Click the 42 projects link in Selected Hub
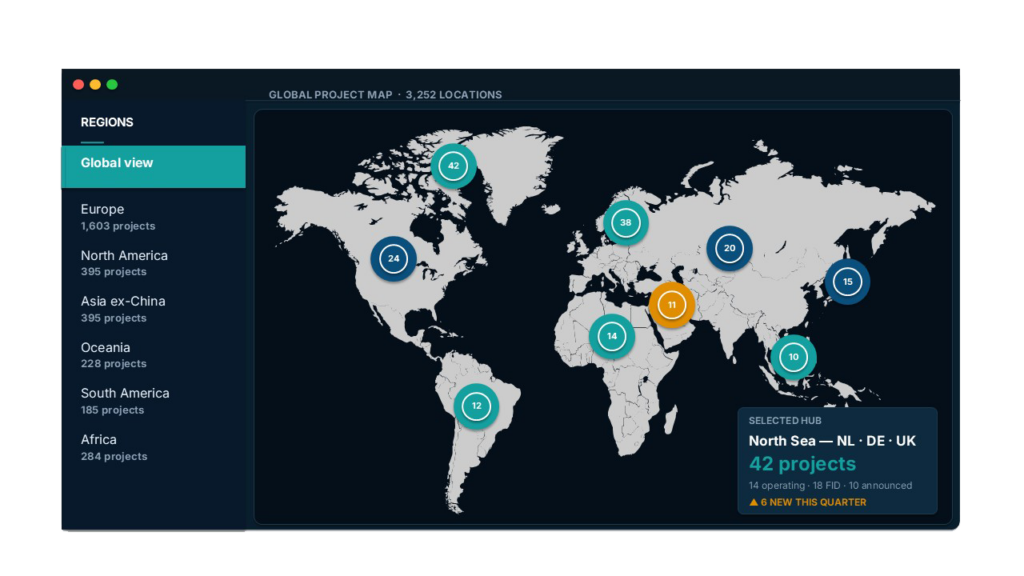The width and height of the screenshot is (1024, 576). coord(803,464)
